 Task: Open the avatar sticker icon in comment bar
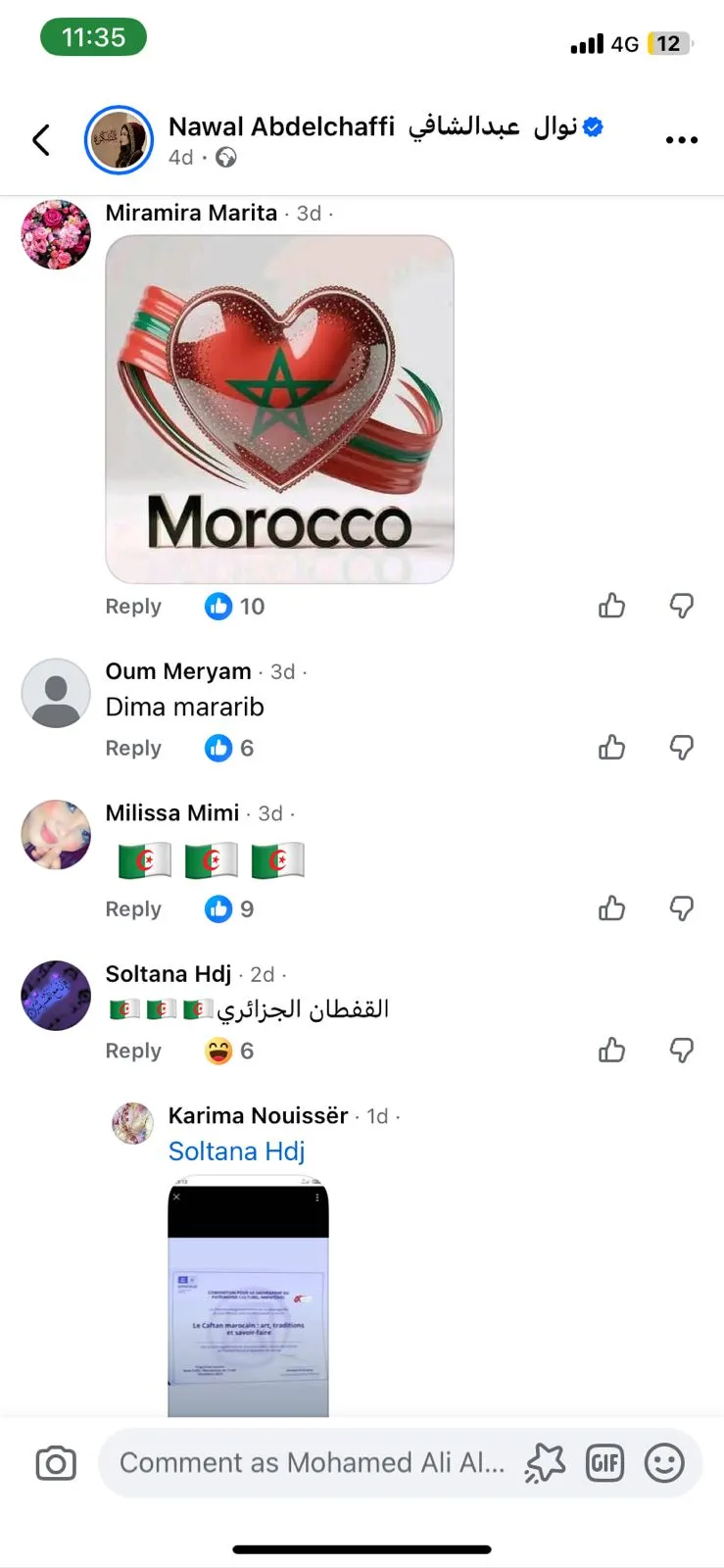pyautogui.click(x=545, y=1463)
